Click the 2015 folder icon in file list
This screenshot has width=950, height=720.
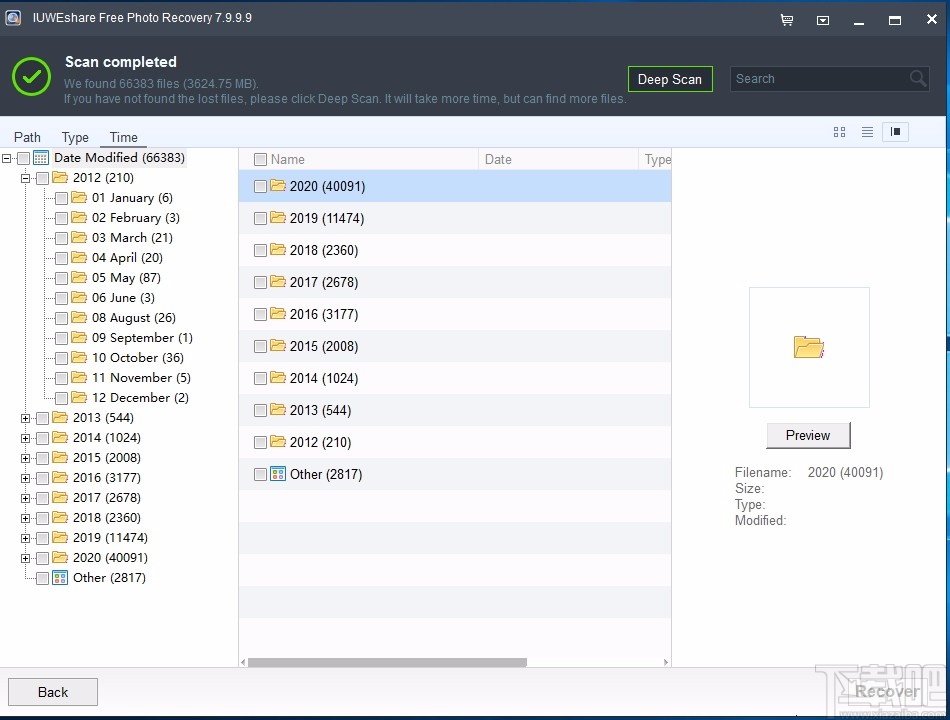pos(278,345)
